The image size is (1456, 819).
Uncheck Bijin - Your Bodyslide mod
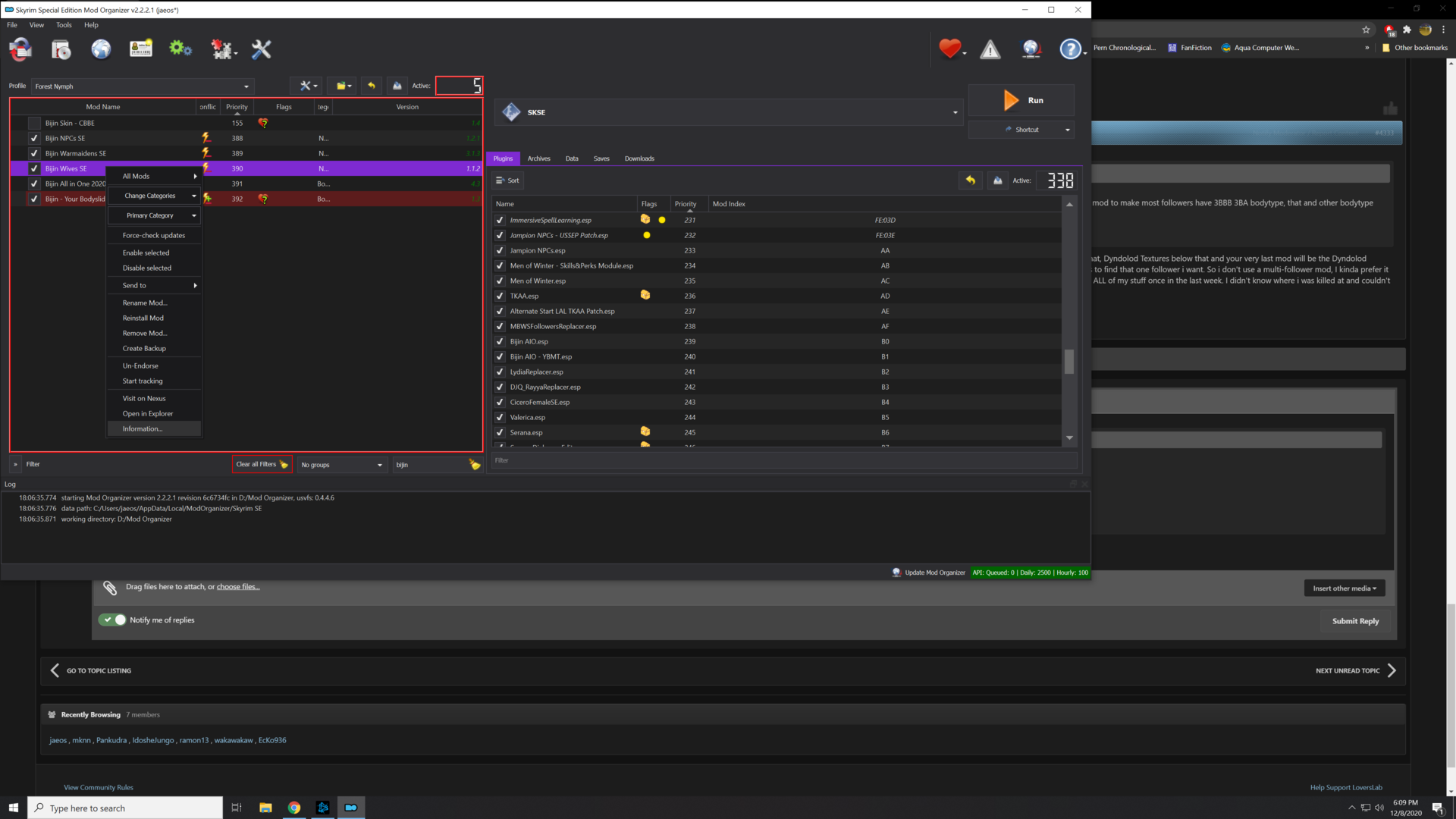(x=34, y=199)
